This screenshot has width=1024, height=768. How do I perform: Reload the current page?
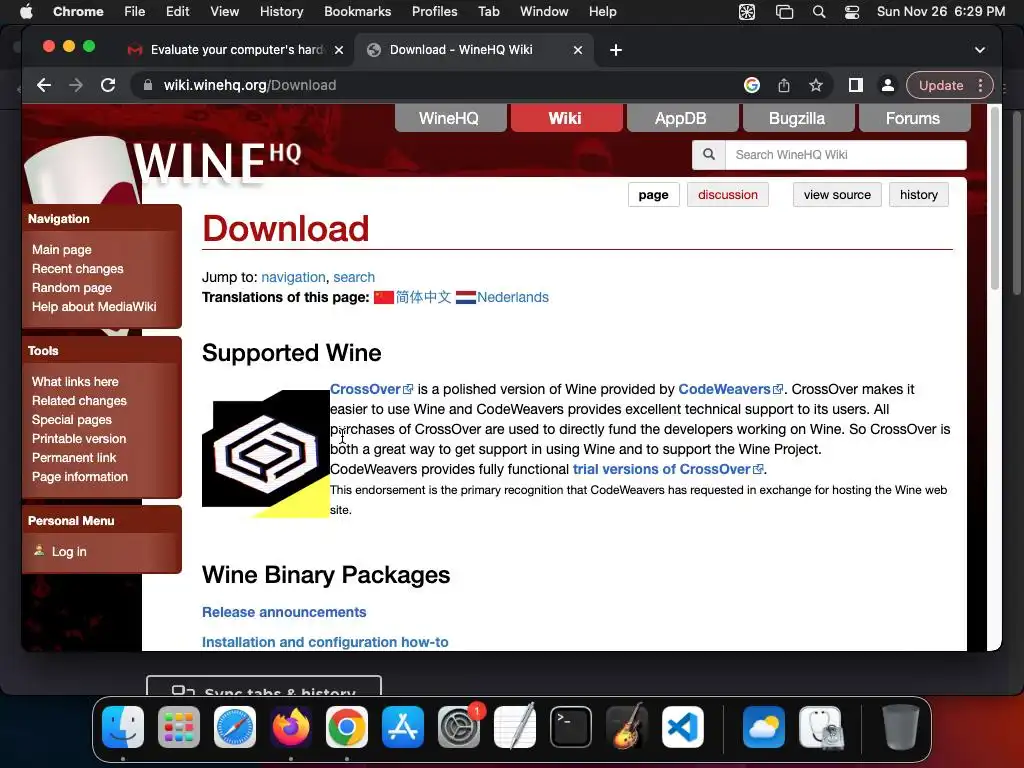tap(108, 85)
